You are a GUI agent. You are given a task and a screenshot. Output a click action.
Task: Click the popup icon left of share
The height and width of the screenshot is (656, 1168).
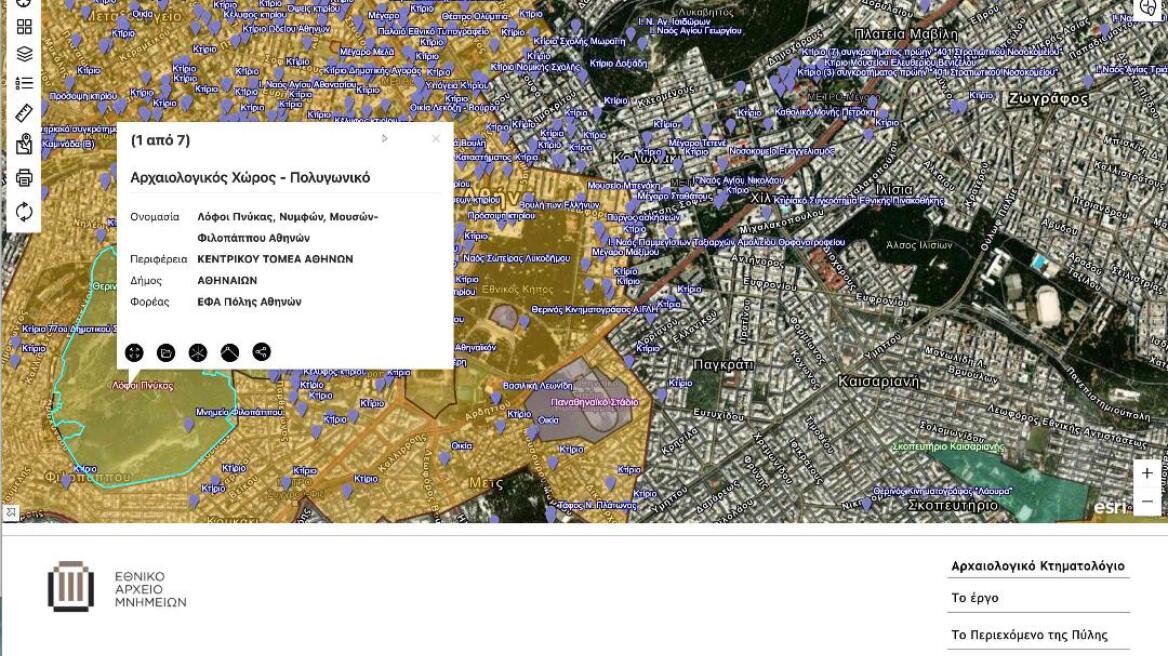[229, 352]
